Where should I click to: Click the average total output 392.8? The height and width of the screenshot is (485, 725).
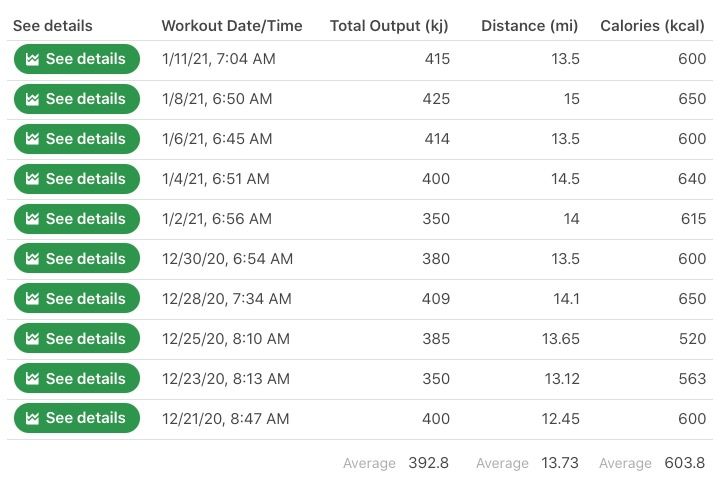click(x=428, y=463)
